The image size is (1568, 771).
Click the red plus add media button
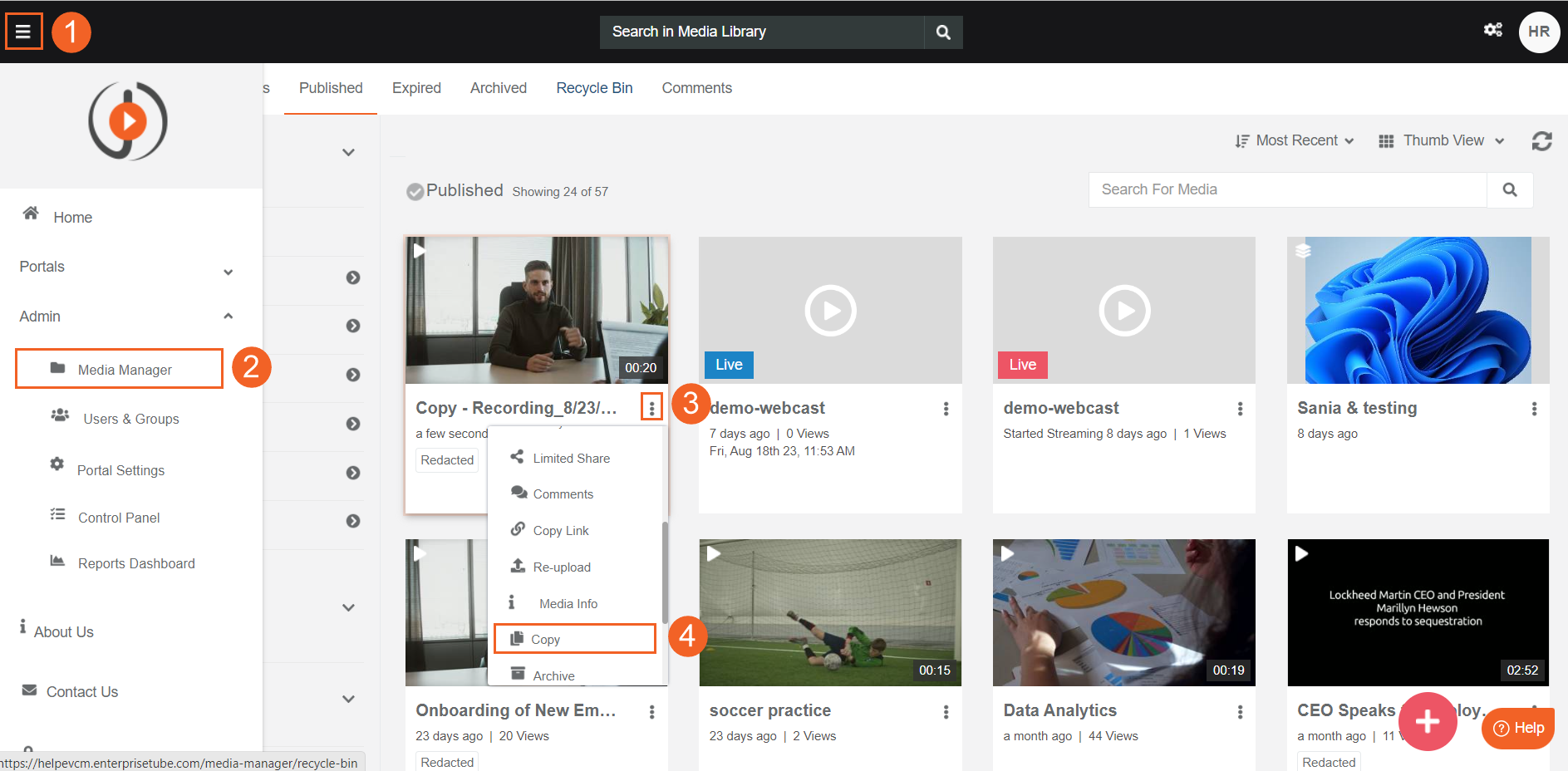pos(1427,721)
